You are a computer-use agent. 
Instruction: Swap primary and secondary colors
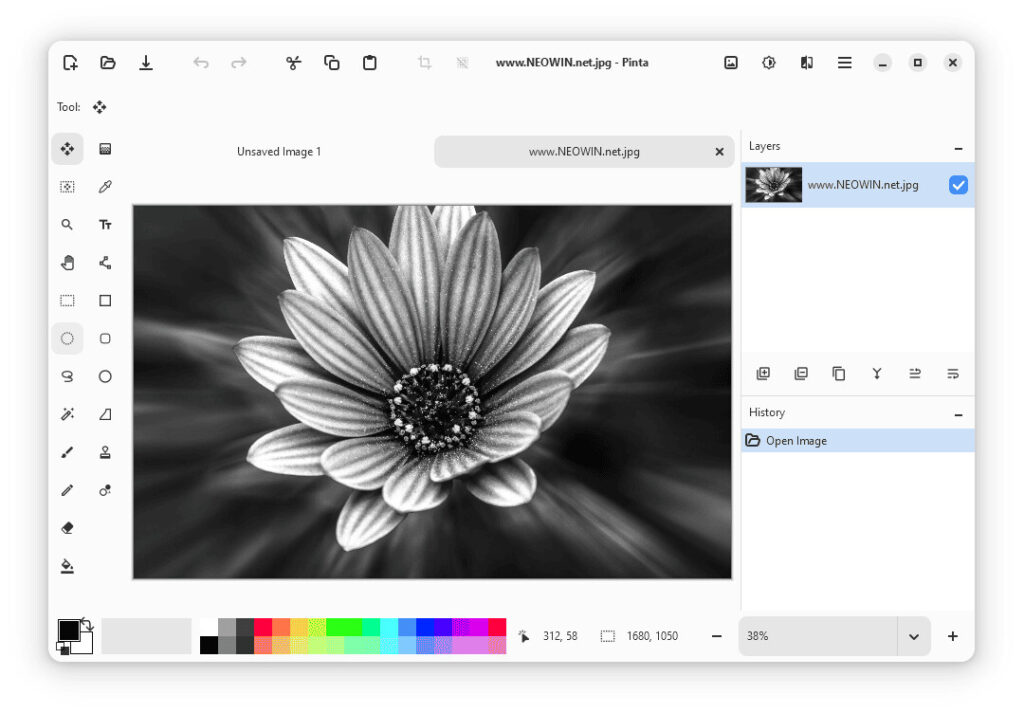86,624
